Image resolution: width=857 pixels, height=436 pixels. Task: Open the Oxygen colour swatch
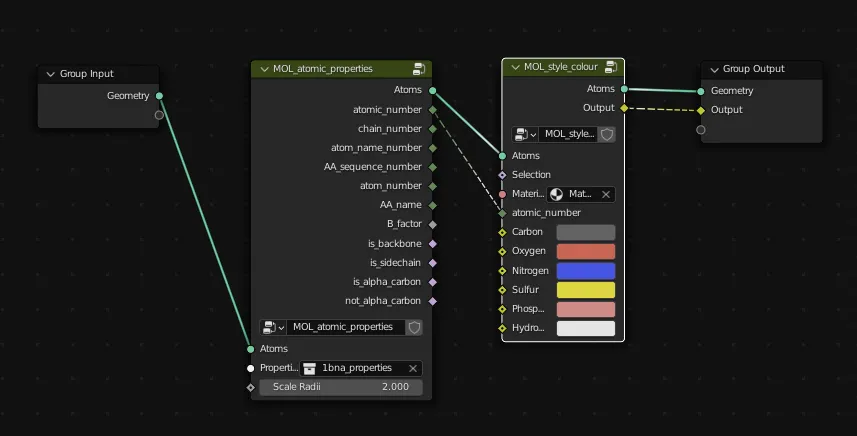pos(585,251)
